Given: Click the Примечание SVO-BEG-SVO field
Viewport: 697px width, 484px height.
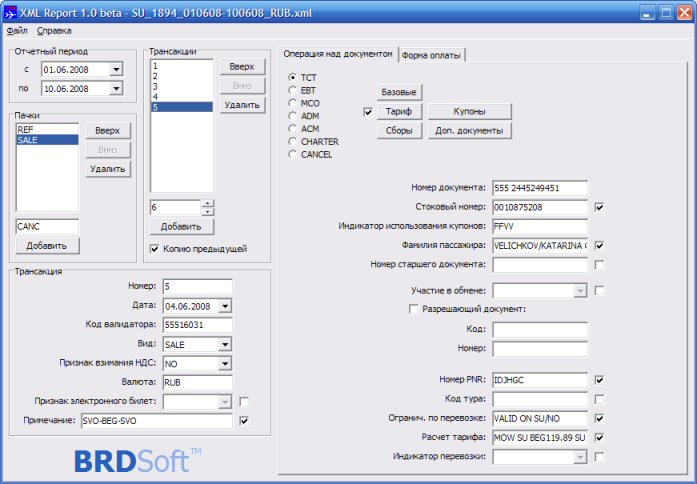Looking at the screenshot, I should 156,421.
